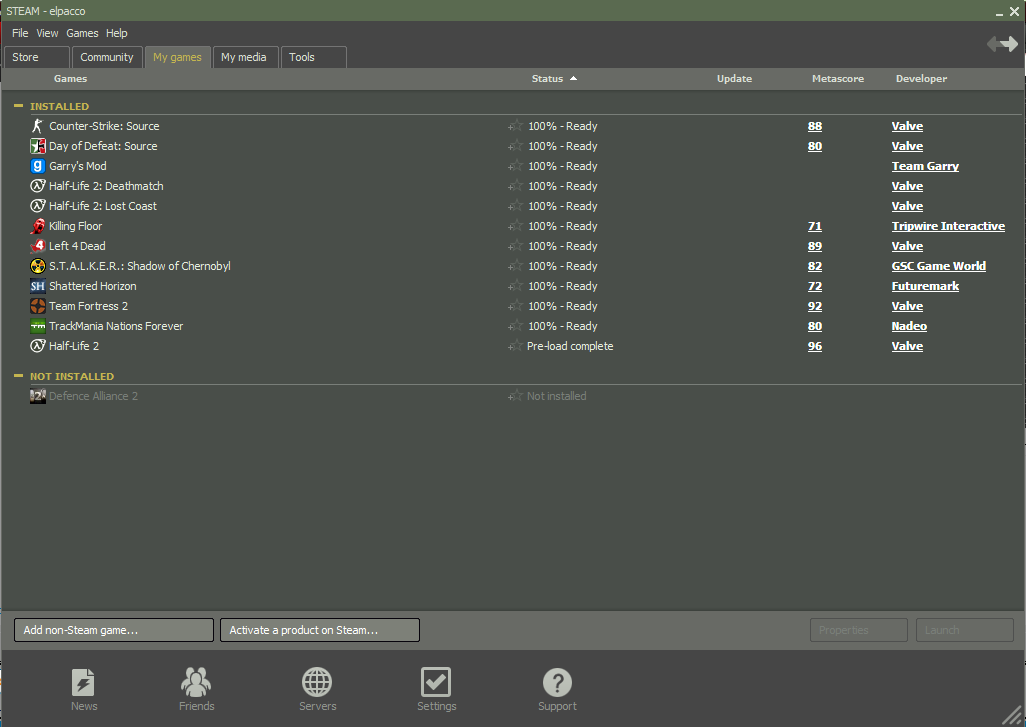Click the Counter-Strike: Source game icon
Screen dimensions: 1026x727
(38, 126)
